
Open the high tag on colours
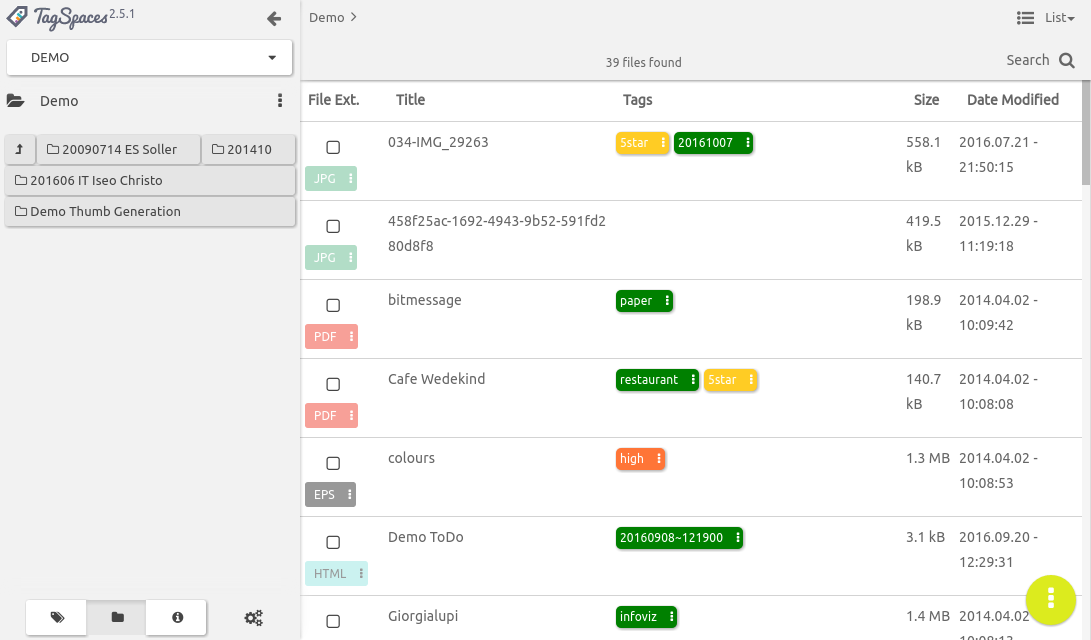(640, 458)
